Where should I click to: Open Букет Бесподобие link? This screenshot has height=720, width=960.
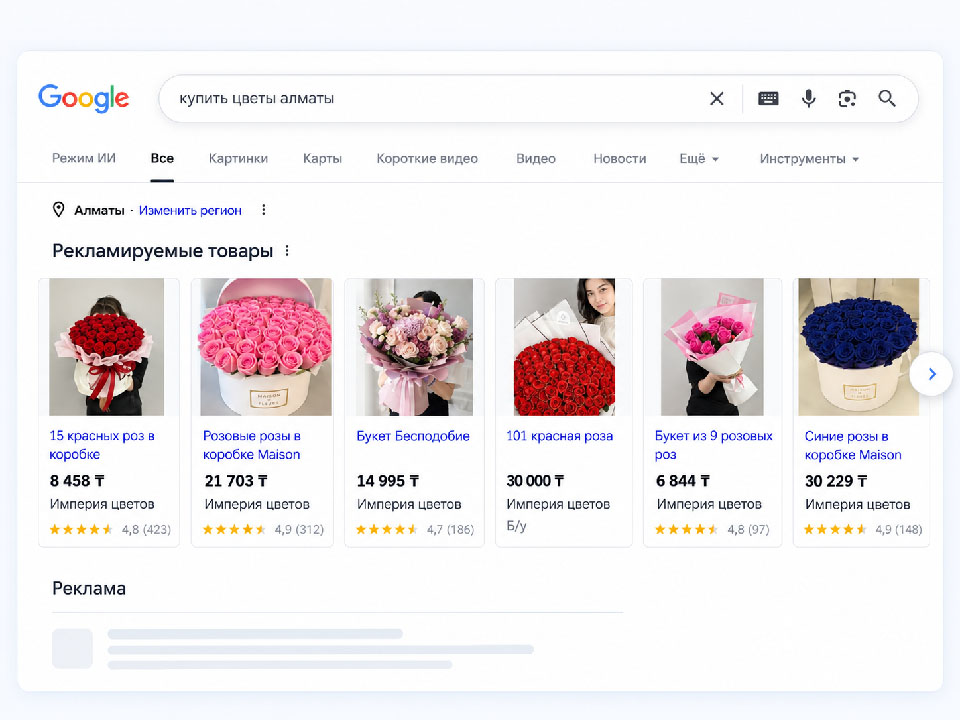[x=413, y=436]
